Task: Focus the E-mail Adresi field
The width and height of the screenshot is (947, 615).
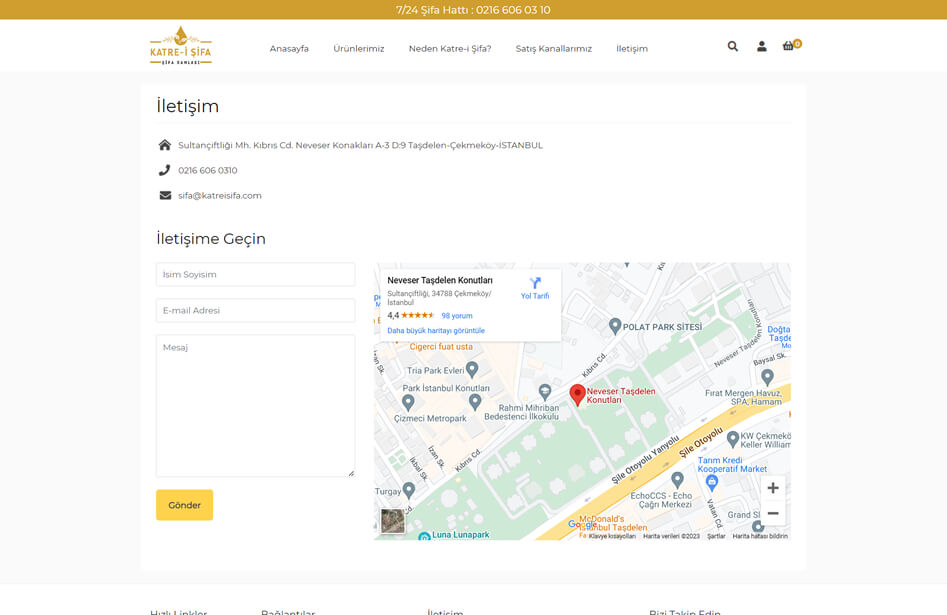Action: [255, 311]
